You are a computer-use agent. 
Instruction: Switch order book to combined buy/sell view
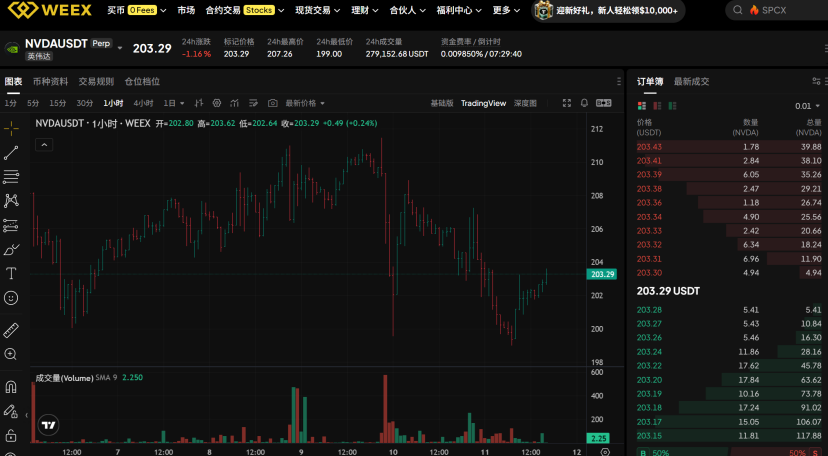coord(642,106)
